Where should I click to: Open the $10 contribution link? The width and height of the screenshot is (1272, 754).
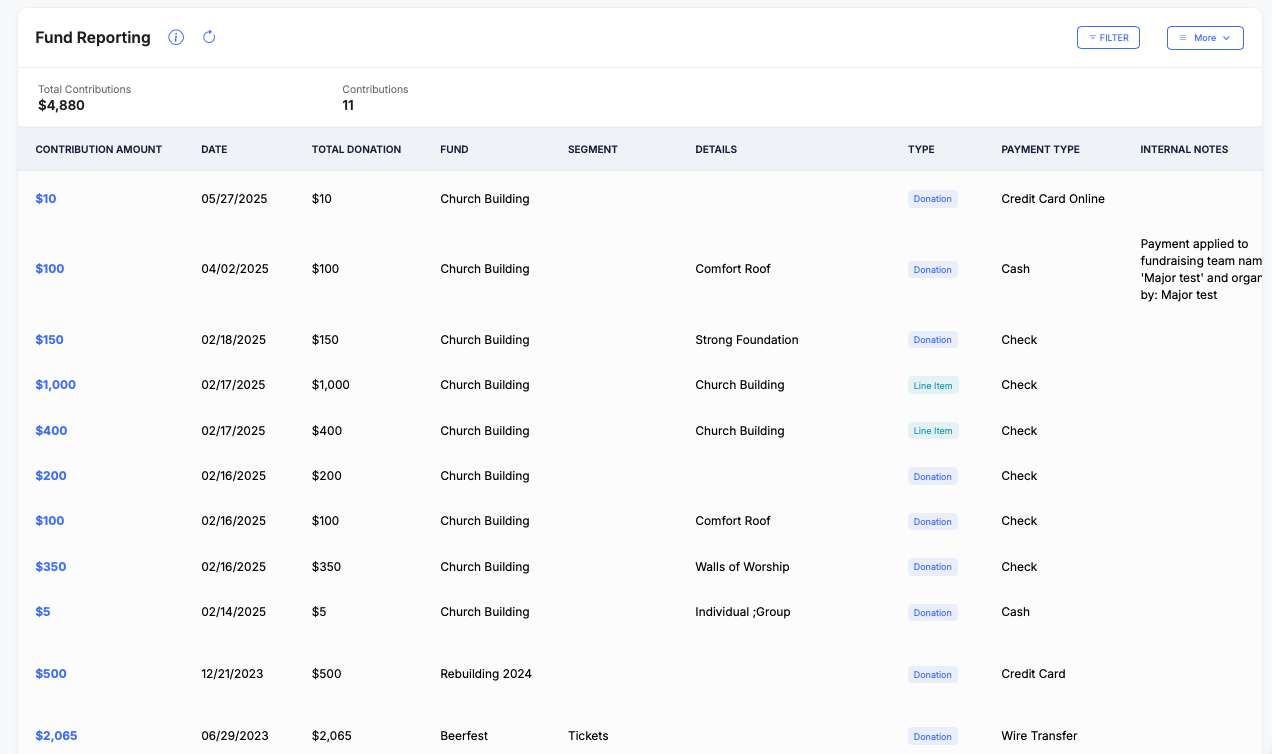[46, 199]
